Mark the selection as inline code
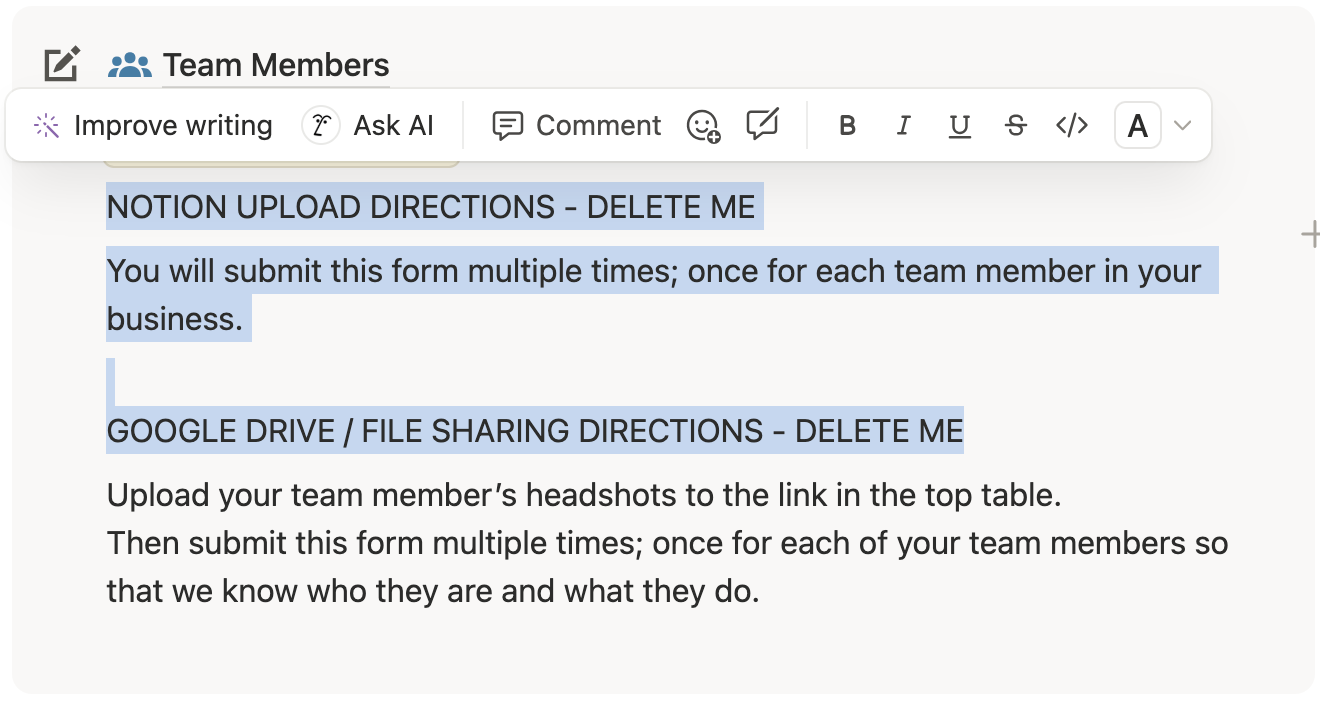Image resolution: width=1320 pixels, height=710 pixels. (x=1072, y=126)
